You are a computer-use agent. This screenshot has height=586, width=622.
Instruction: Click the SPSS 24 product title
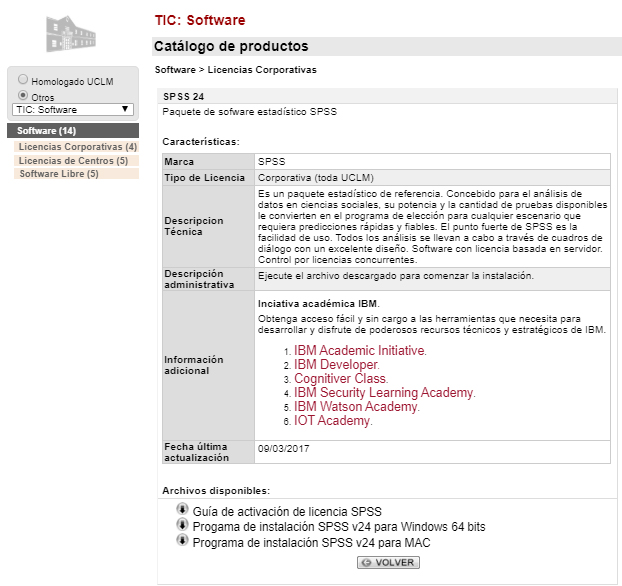[x=183, y=96]
